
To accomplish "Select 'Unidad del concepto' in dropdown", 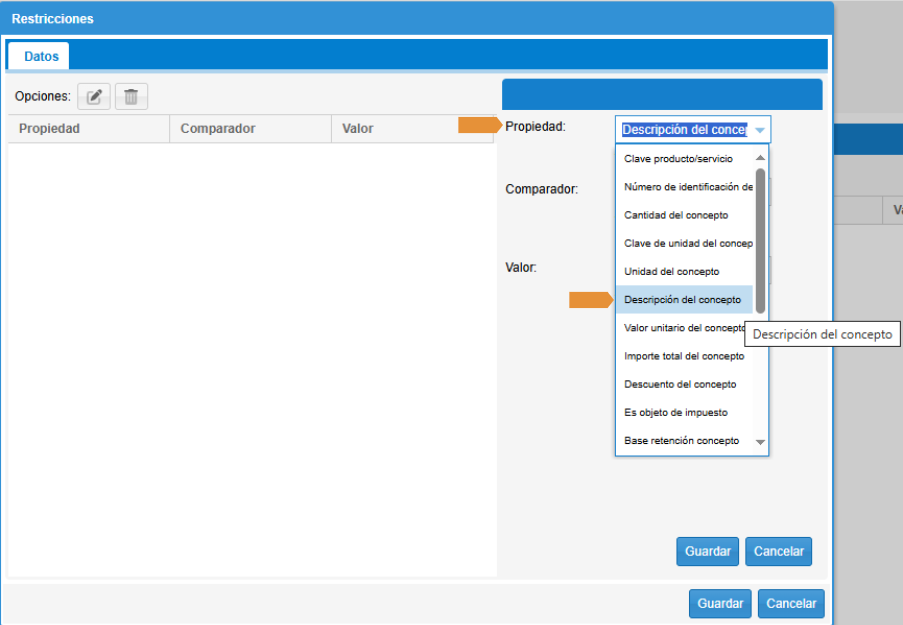I will (x=671, y=271).
